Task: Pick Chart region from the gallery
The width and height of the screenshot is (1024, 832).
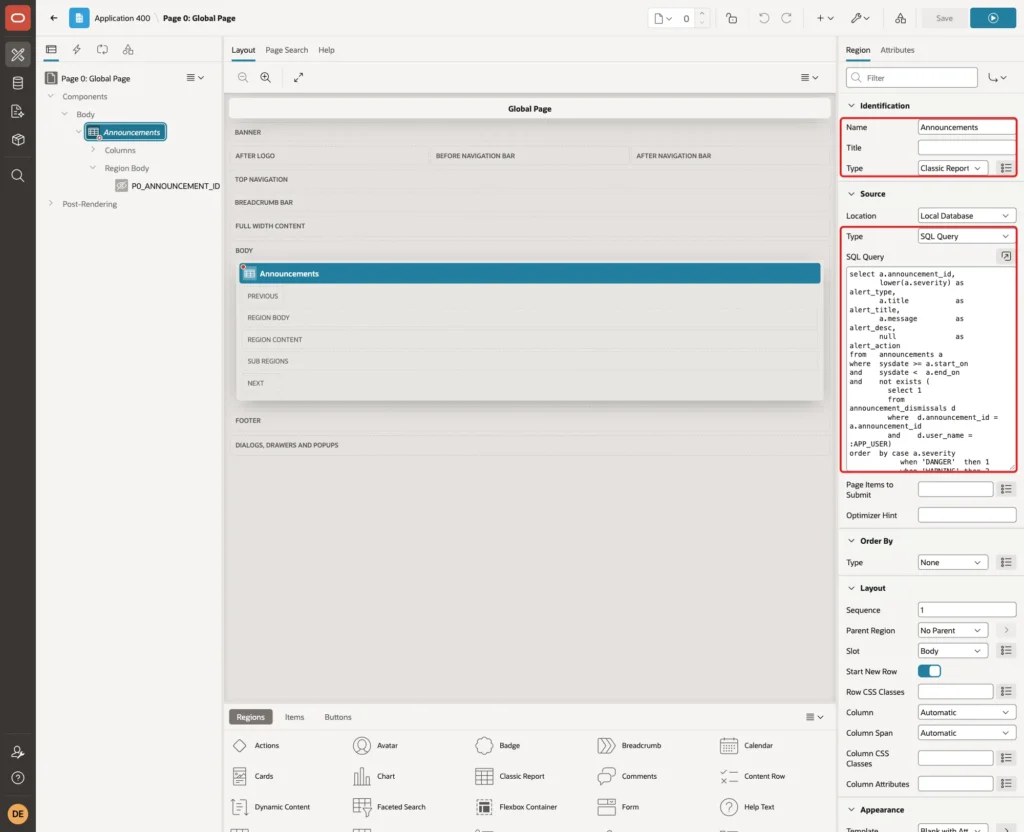Action: click(374, 776)
